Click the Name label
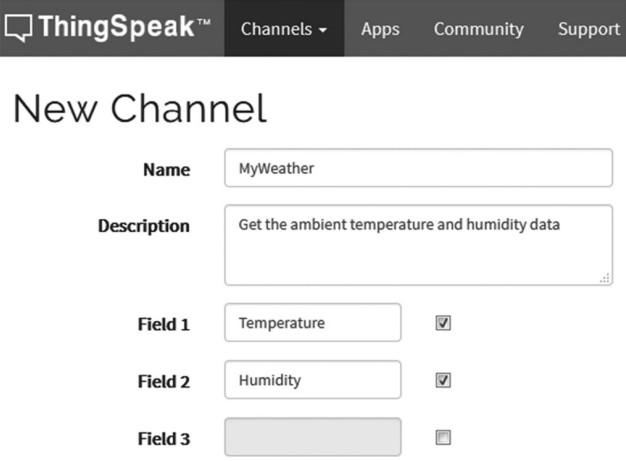Image resolution: width=626 pixels, height=461 pixels. coord(166,170)
